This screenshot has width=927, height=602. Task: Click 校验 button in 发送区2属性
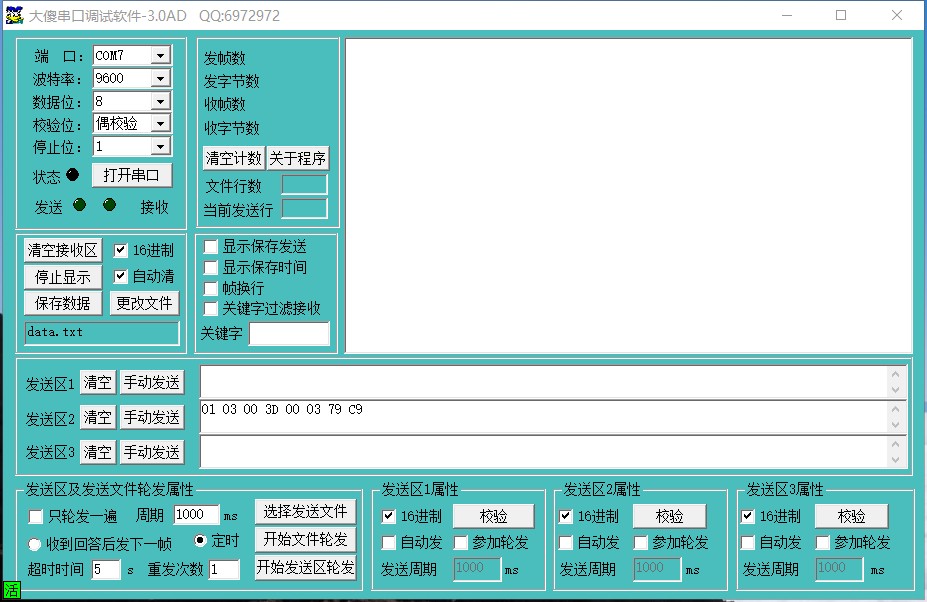coord(669,516)
